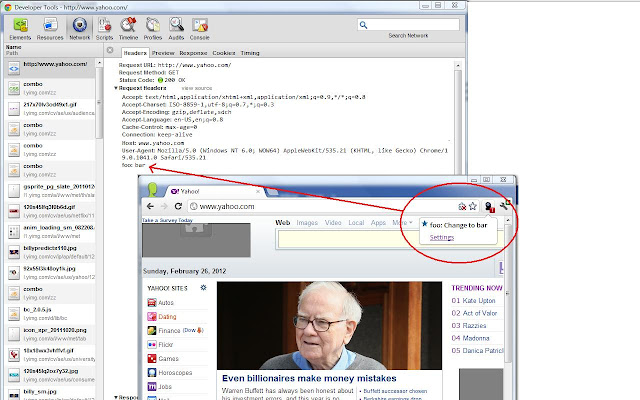Open the Elements panel in Developer Tools
640x400 pixels.
15,28
